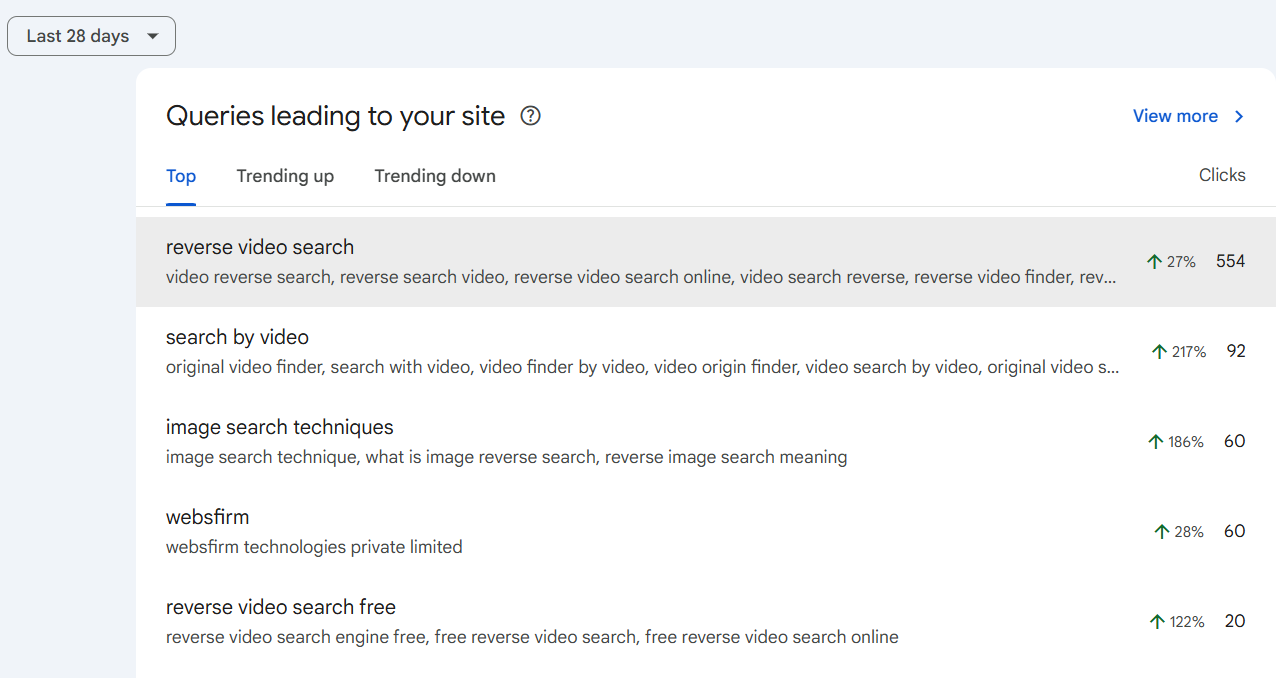Switch to the Trending up tab
The height and width of the screenshot is (678, 1276).
tap(285, 176)
